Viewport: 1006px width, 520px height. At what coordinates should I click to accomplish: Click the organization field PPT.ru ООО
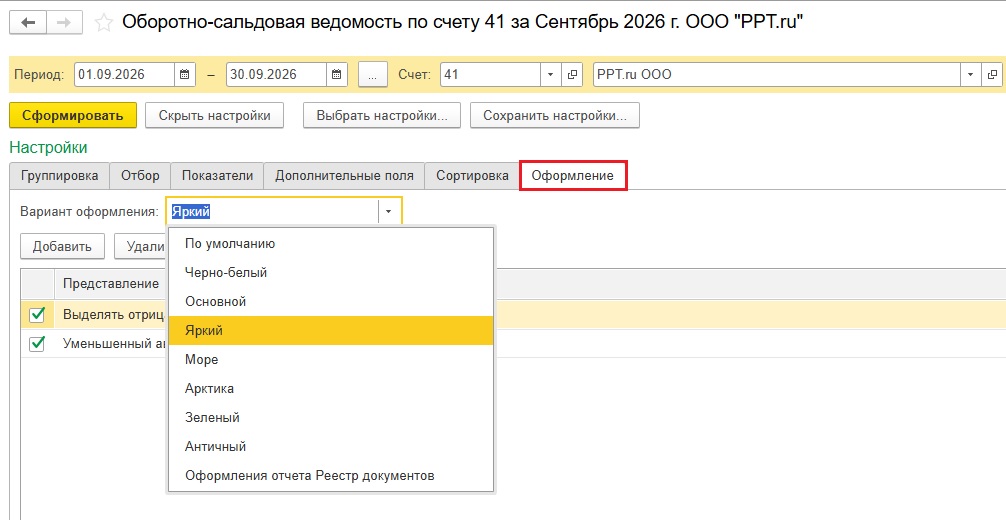[x=777, y=74]
